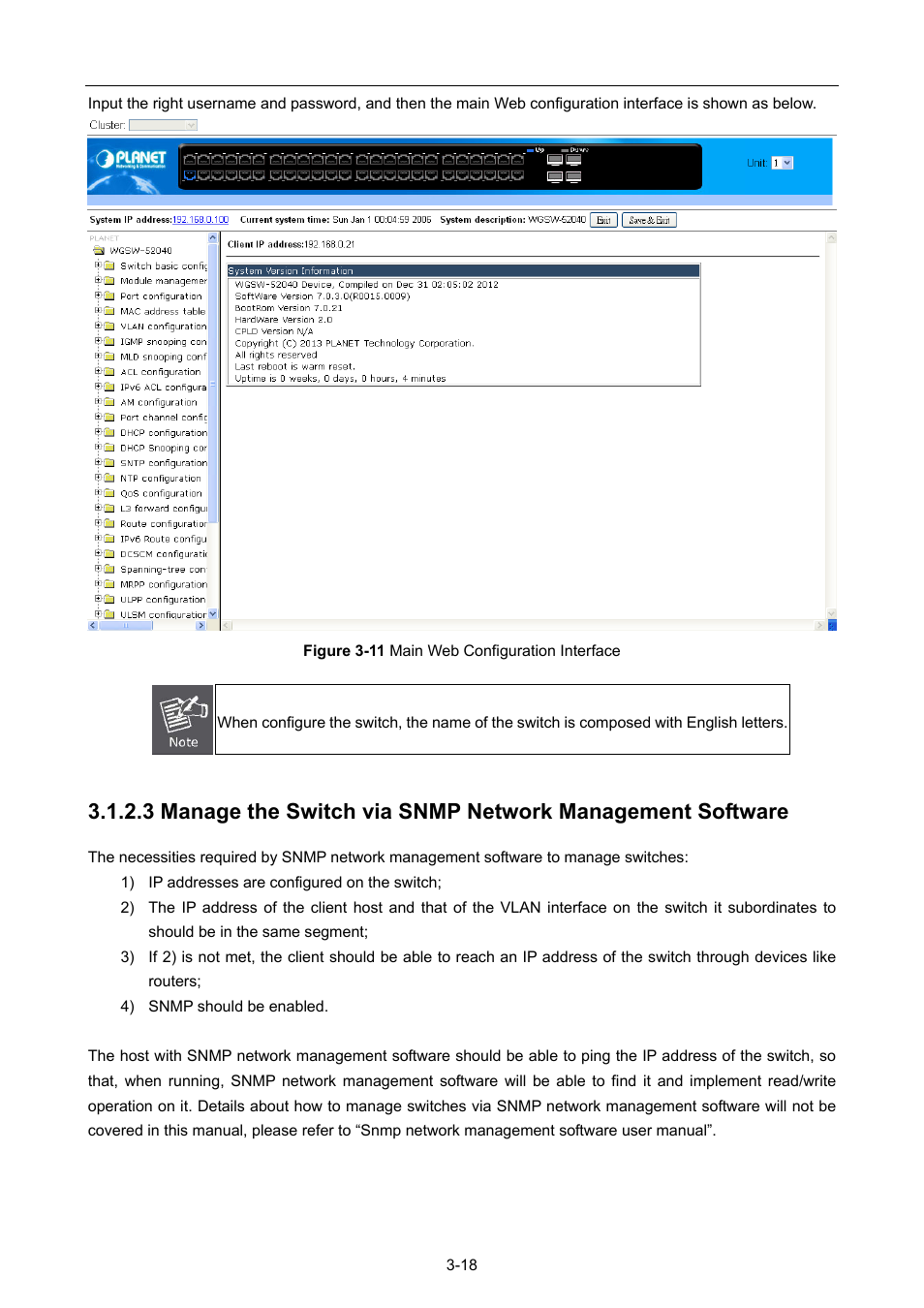Click the MRPP configuration folder icon

pos(109,584)
